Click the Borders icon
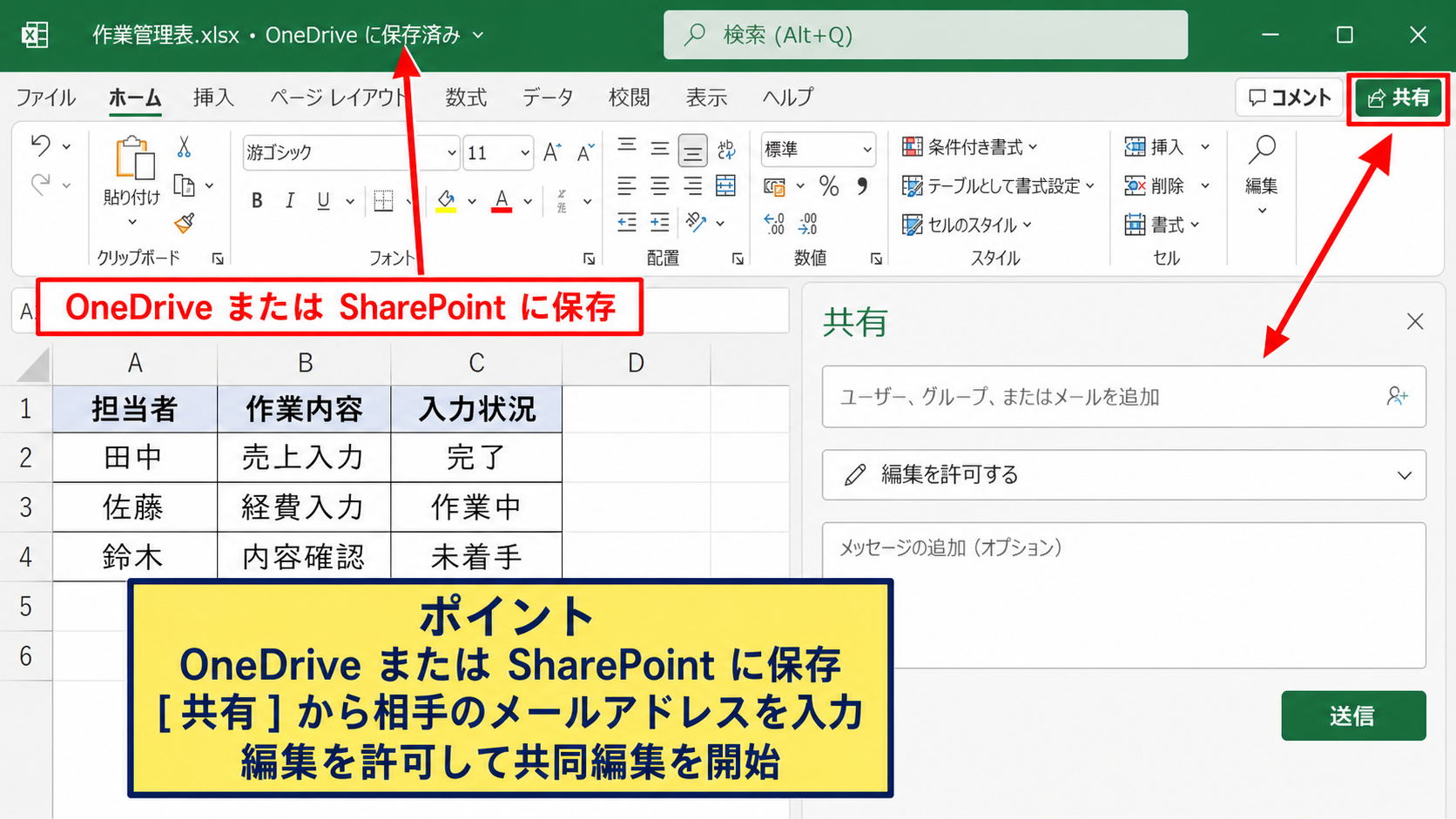The height and width of the screenshot is (819, 1456). pyautogui.click(x=383, y=201)
